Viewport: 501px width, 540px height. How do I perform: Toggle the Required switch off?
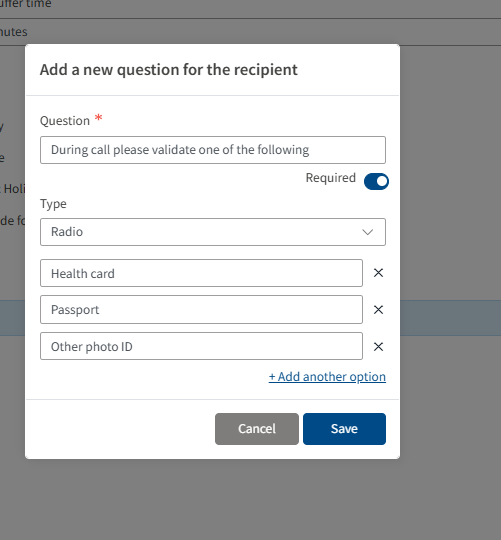(x=376, y=181)
